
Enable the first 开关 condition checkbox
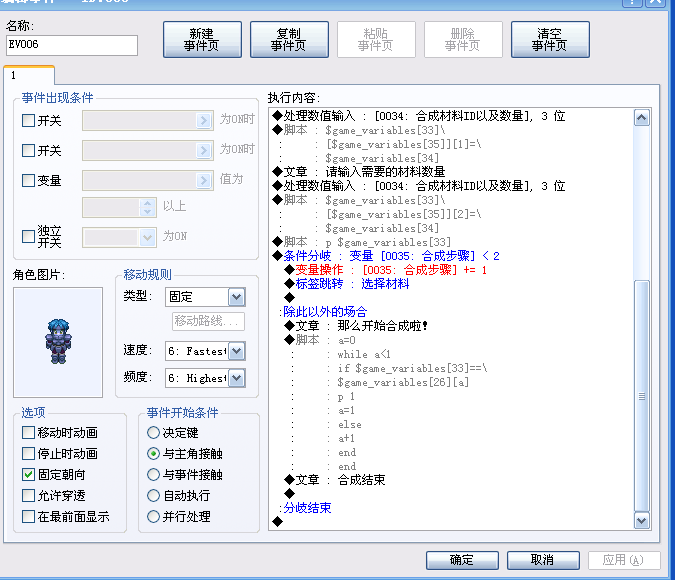point(28,120)
